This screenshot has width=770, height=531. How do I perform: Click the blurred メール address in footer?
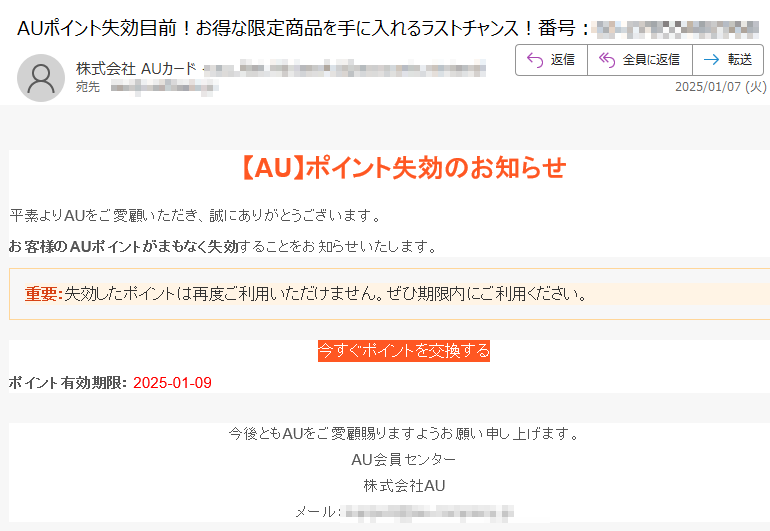coord(429,512)
